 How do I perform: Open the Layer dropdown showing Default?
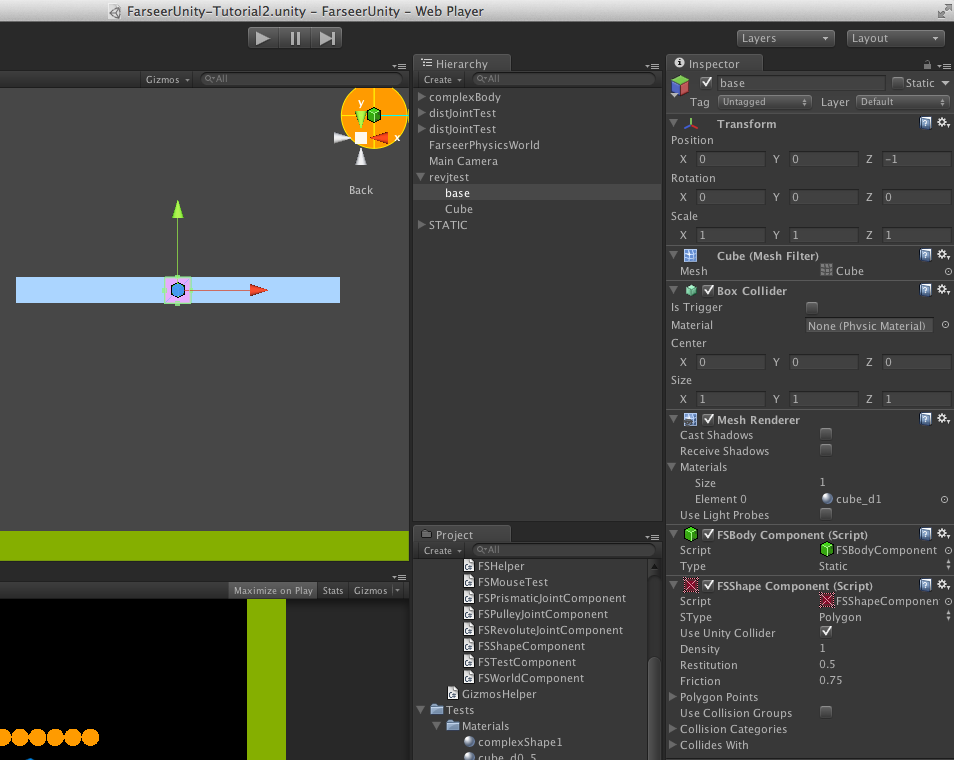[x=903, y=102]
